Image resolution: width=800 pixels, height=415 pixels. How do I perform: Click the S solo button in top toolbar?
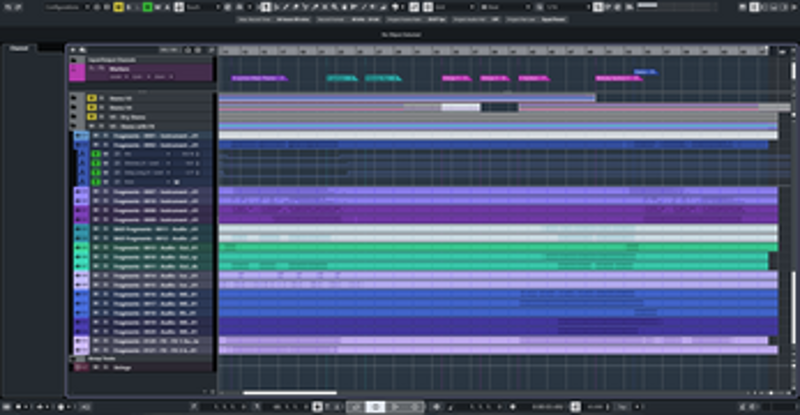click(130, 7)
